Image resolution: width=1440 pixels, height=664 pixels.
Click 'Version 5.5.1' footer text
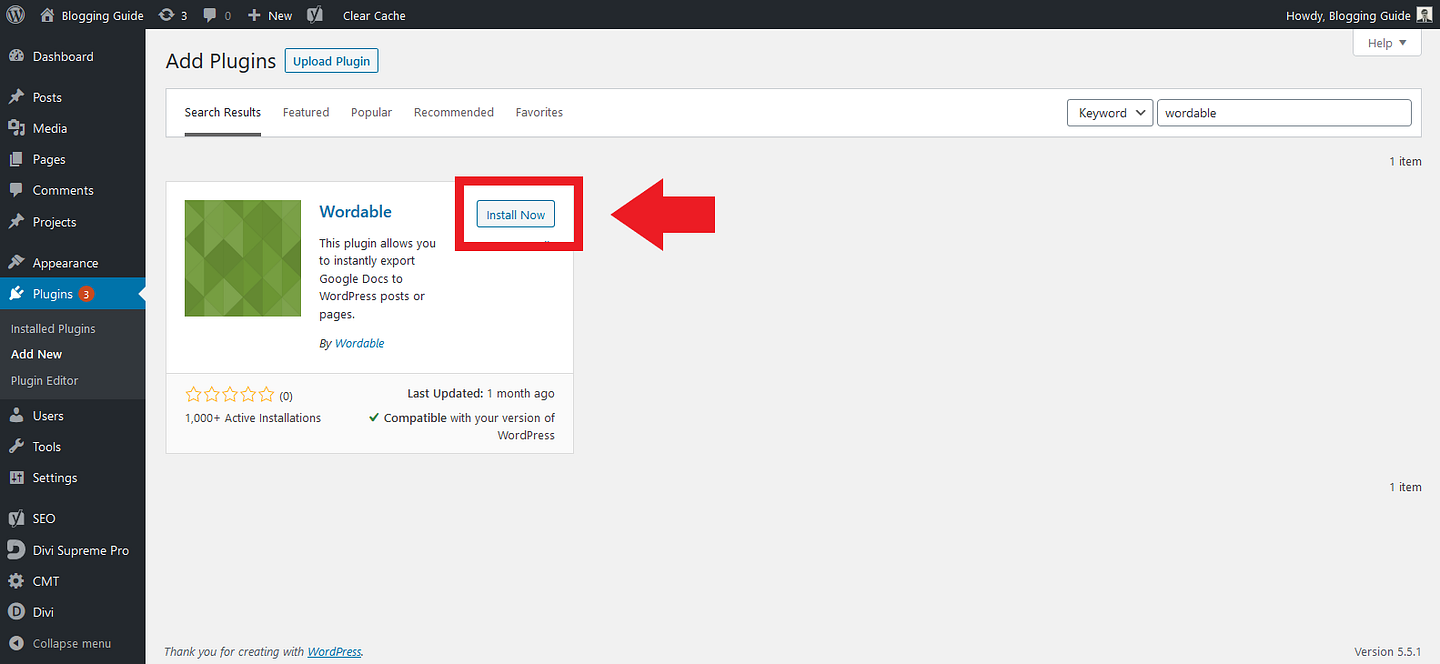(1388, 652)
